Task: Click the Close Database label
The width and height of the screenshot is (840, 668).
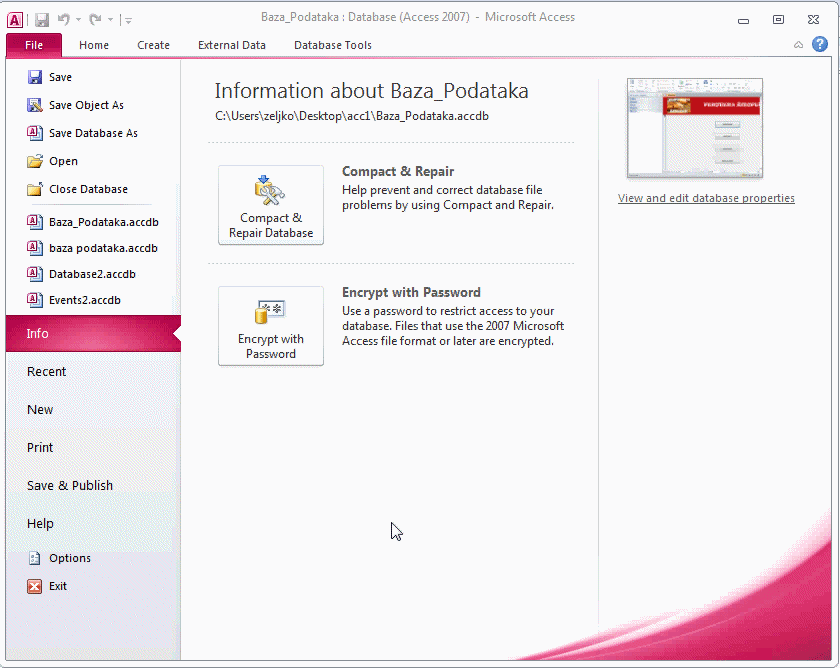Action: 88,189
